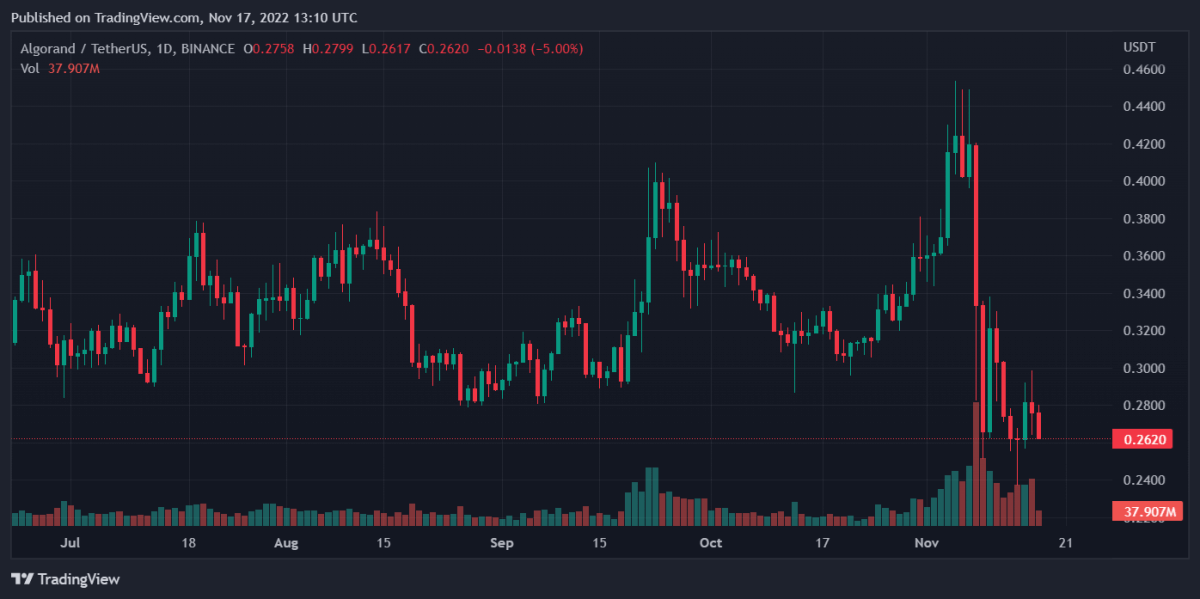Click the Published on TradingView.com header text
1200x599 pixels.
tap(184, 17)
